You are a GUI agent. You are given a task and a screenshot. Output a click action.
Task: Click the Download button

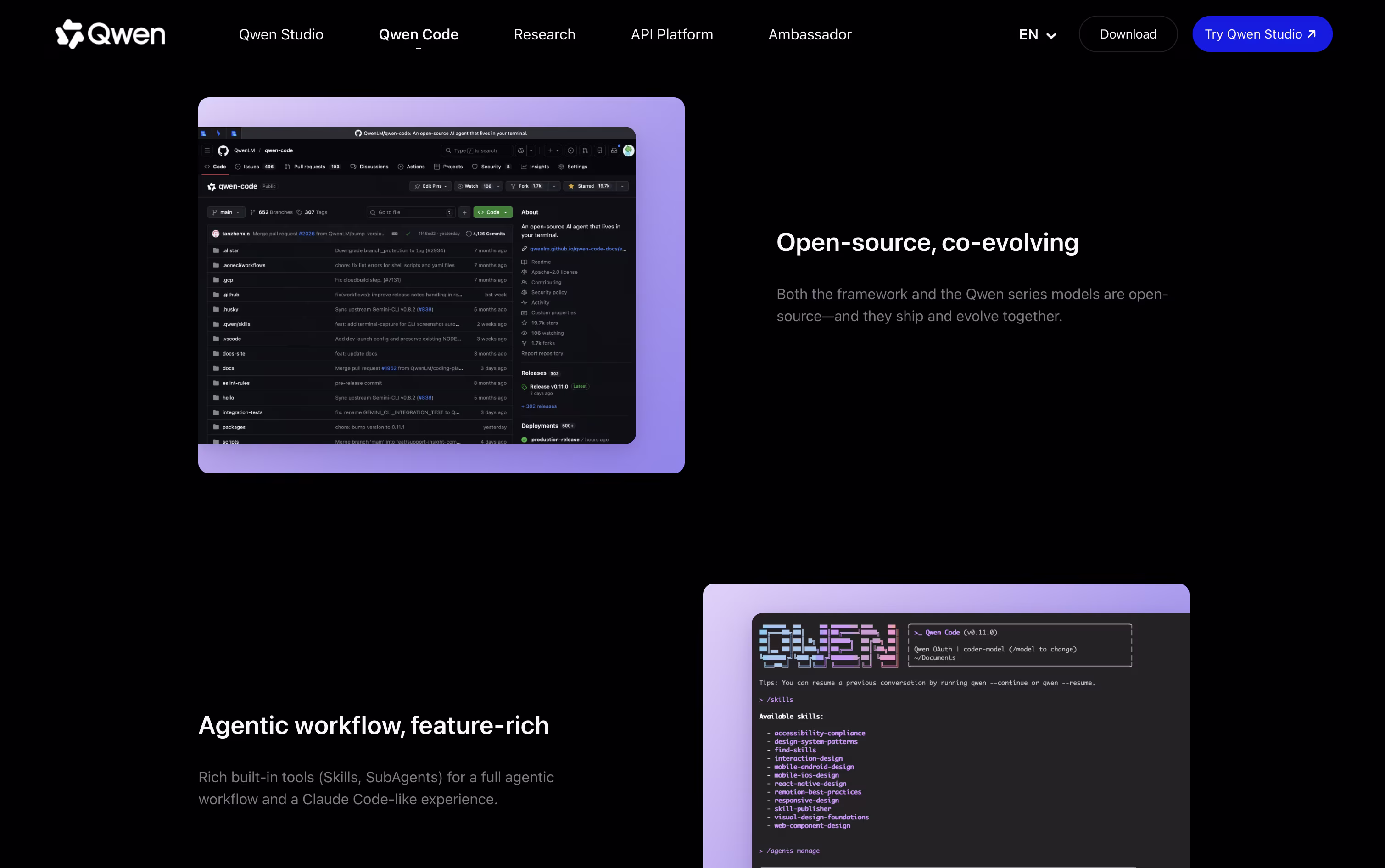[x=1128, y=34]
